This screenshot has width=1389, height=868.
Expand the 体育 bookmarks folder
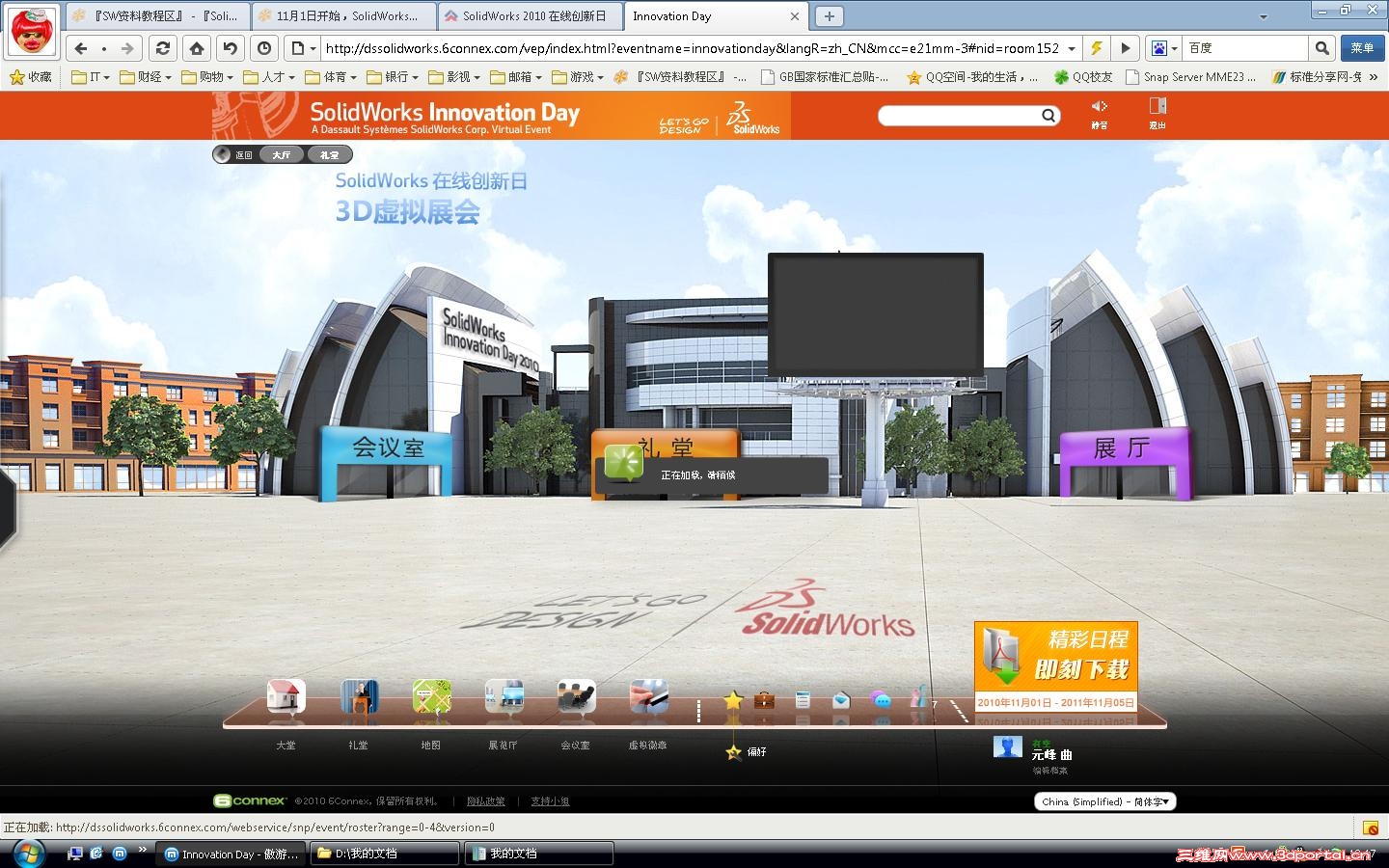[x=331, y=77]
